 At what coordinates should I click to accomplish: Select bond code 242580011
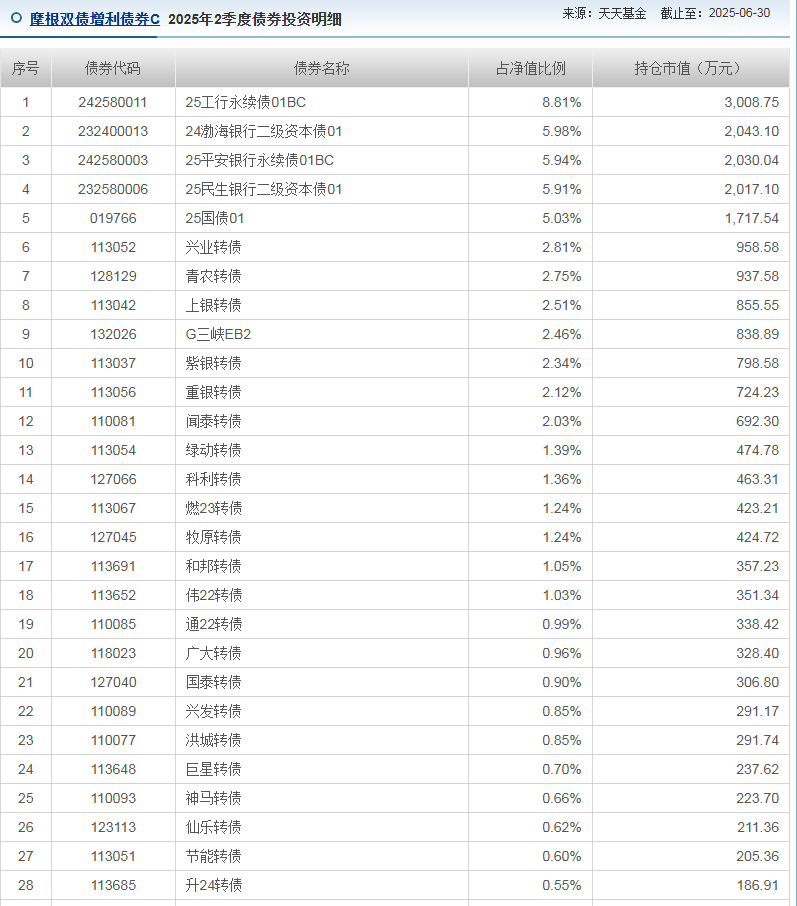113,102
